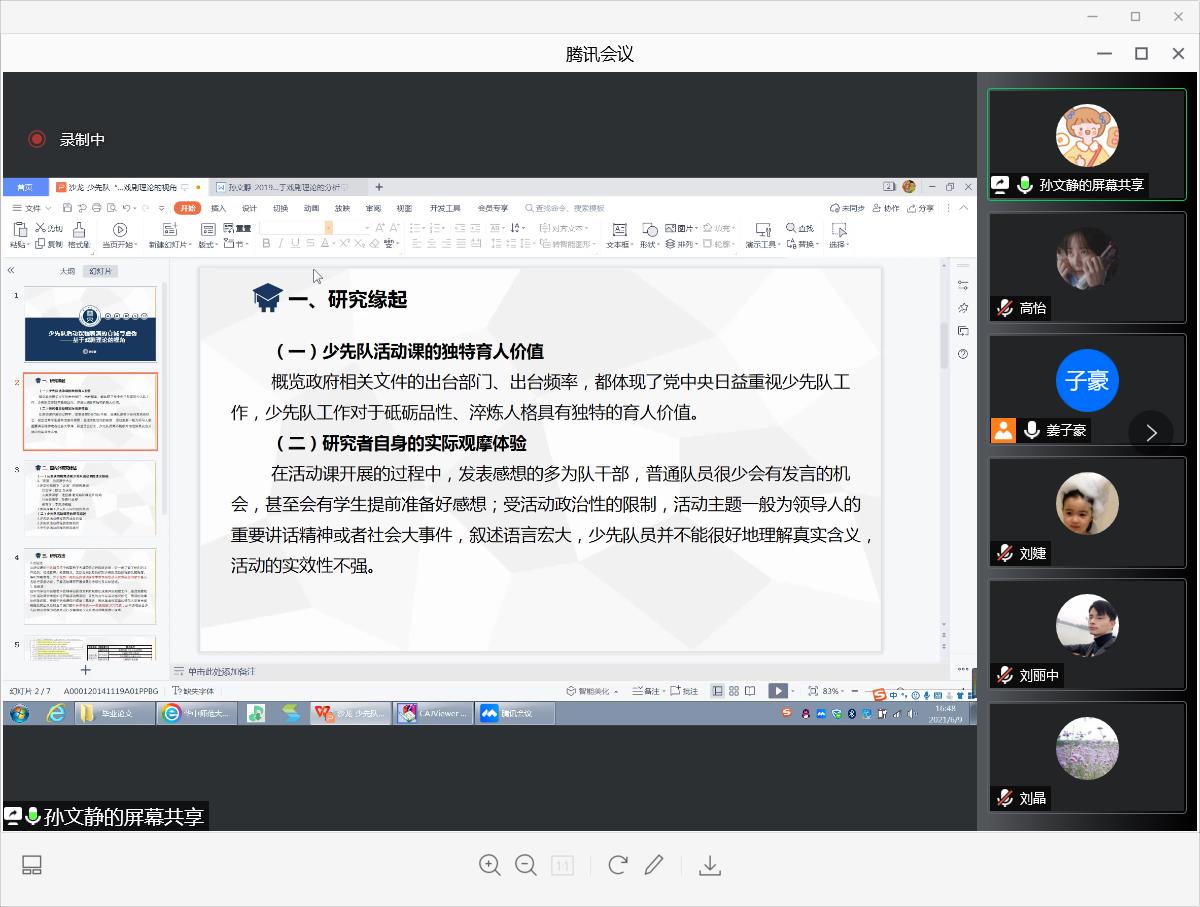Select slide 3 thumbnail in the panel
The width and height of the screenshot is (1200, 907).
coord(90,498)
